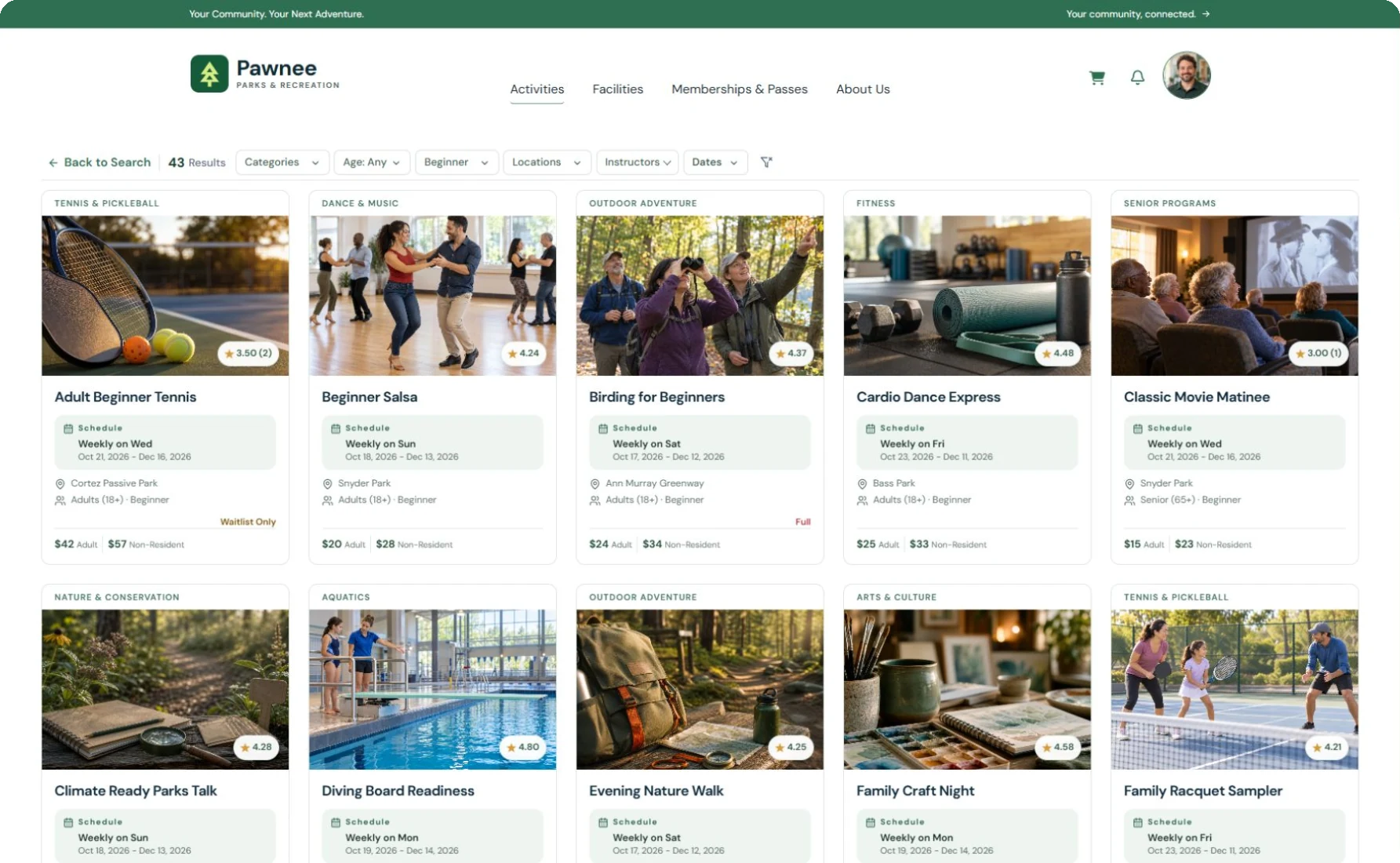Click the 3.50 star rating badge on Adult Beginner Tennis
The image size is (1400, 863).
248,353
